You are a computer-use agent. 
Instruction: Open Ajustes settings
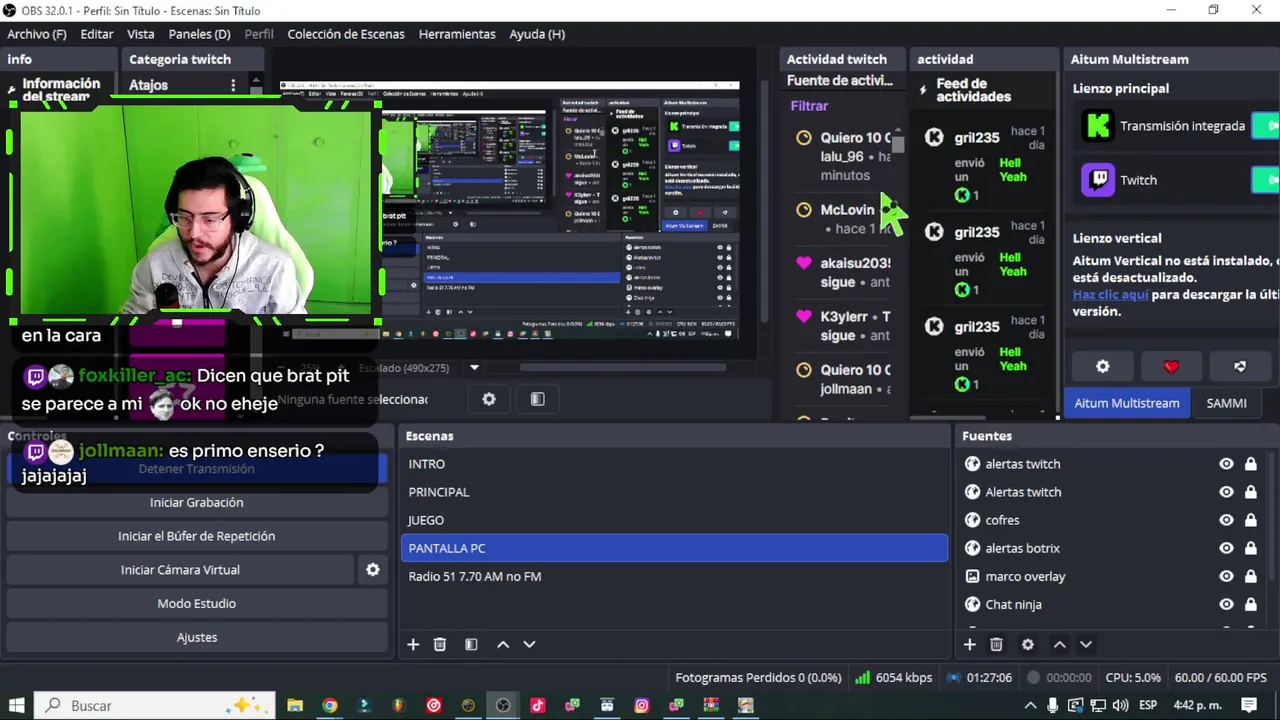[197, 637]
